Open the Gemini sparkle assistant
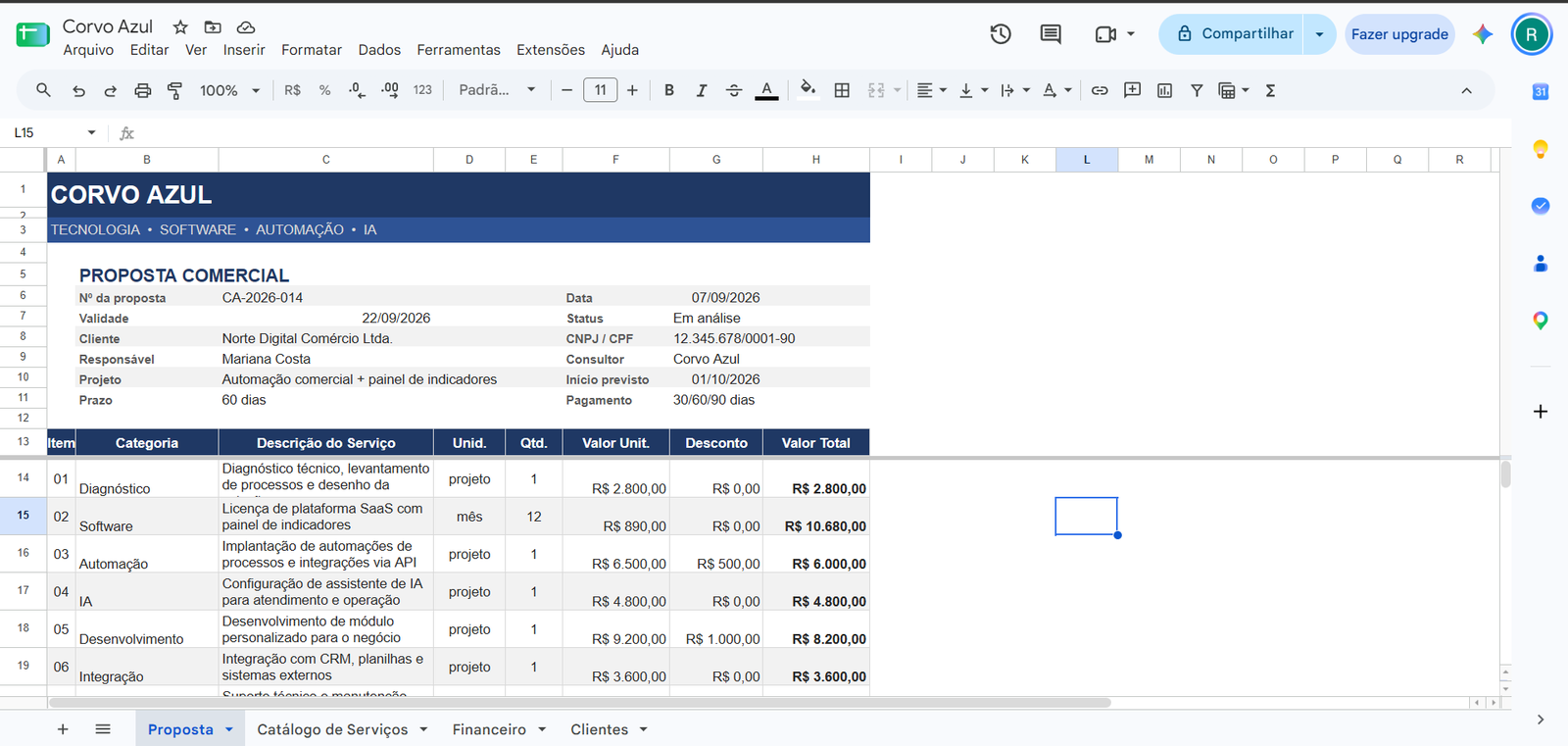Image resolution: width=1568 pixels, height=746 pixels. coord(1483,34)
